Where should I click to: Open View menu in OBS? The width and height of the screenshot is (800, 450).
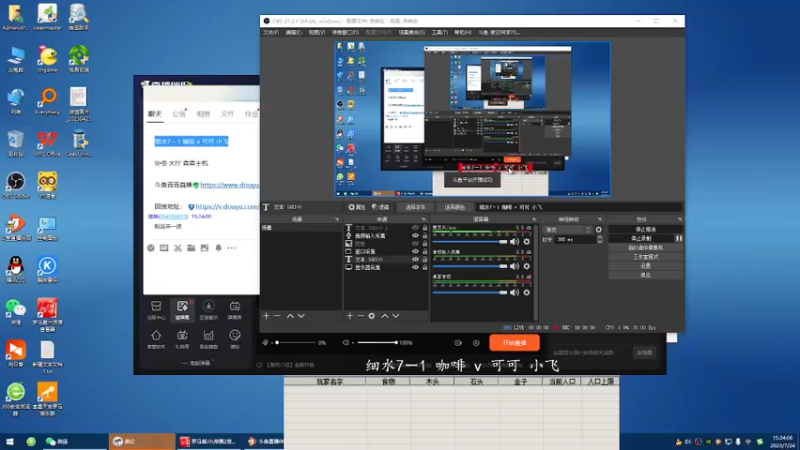click(x=316, y=33)
